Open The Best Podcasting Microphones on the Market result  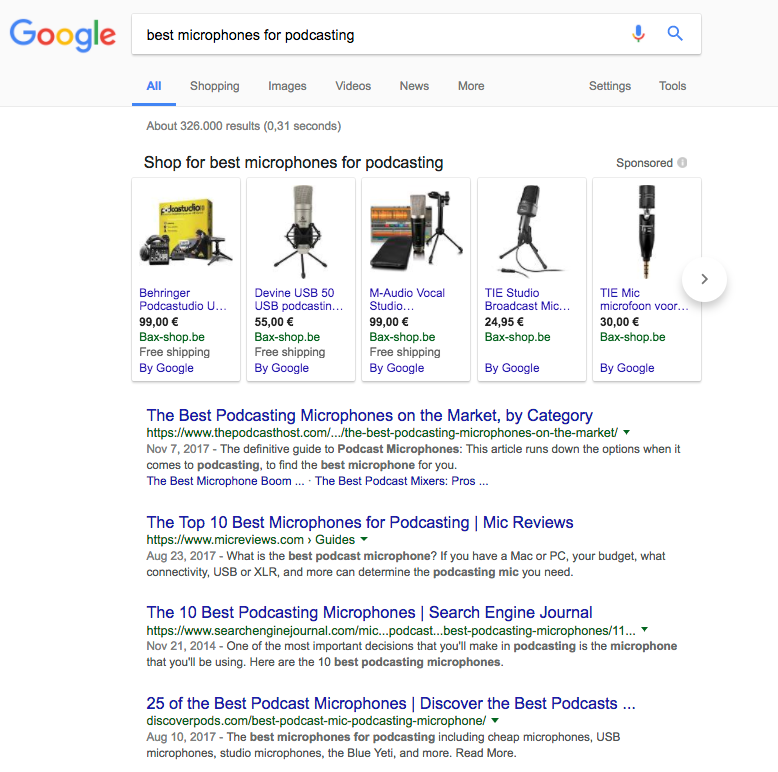click(369, 415)
